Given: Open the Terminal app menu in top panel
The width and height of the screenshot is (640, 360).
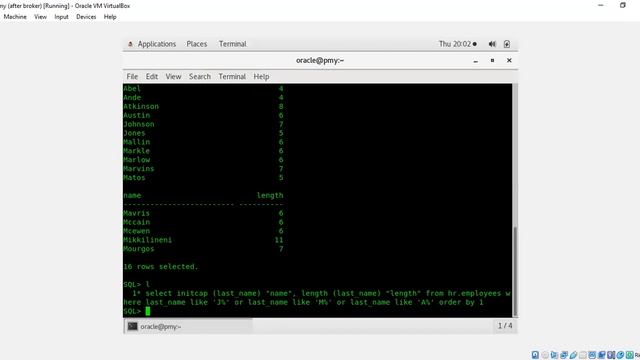Looking at the screenshot, I should [x=233, y=44].
